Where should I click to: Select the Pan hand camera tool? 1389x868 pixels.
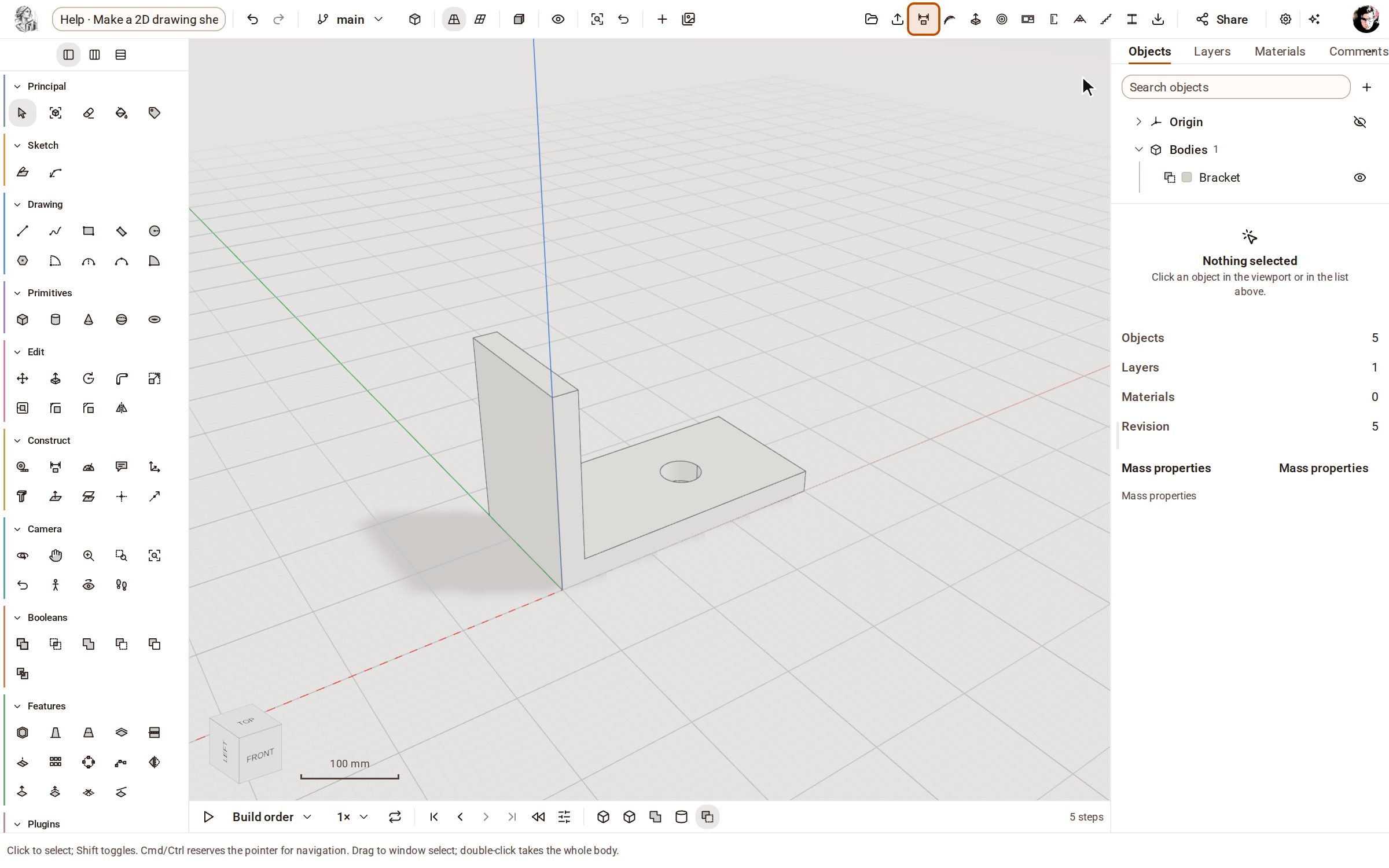[x=56, y=556]
